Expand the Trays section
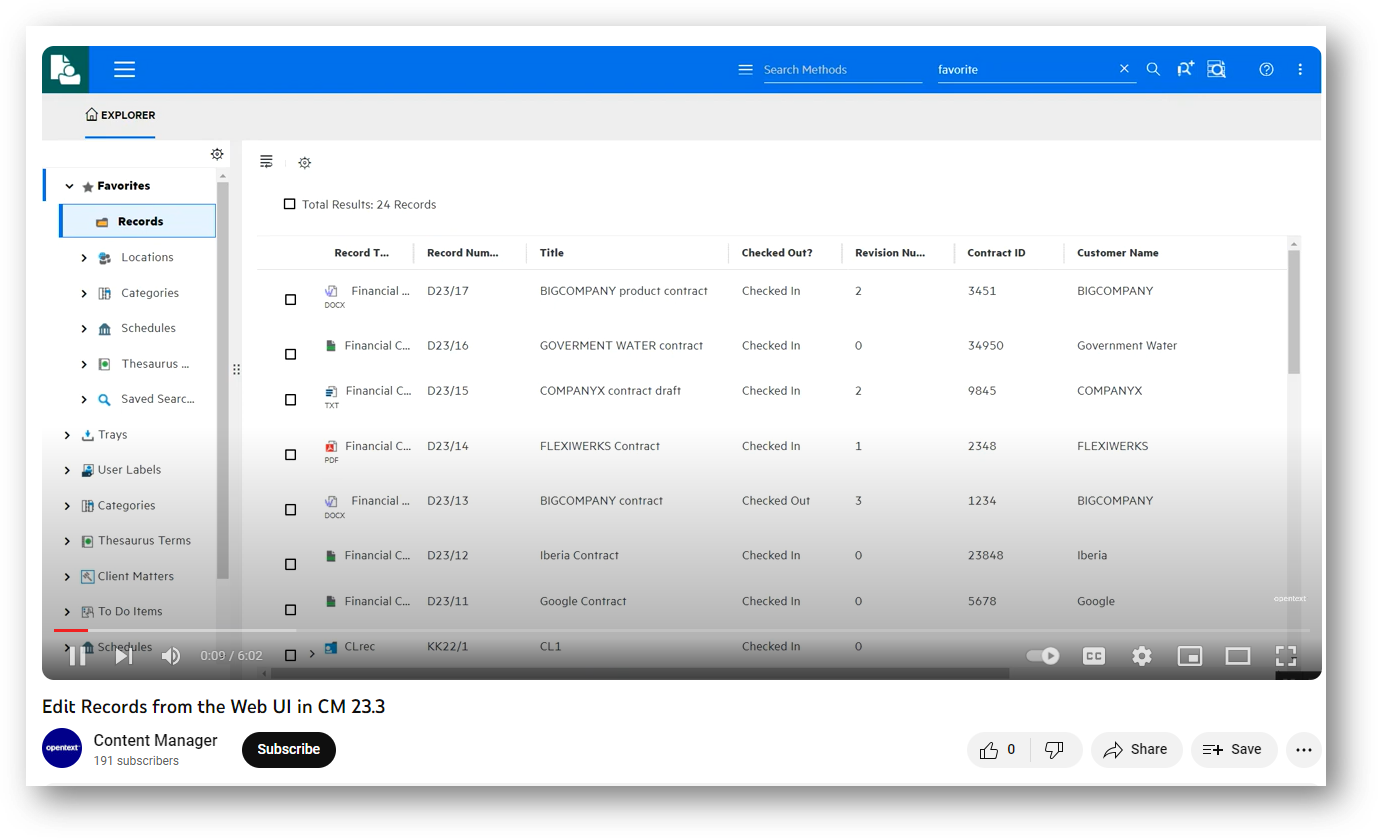 click(67, 434)
